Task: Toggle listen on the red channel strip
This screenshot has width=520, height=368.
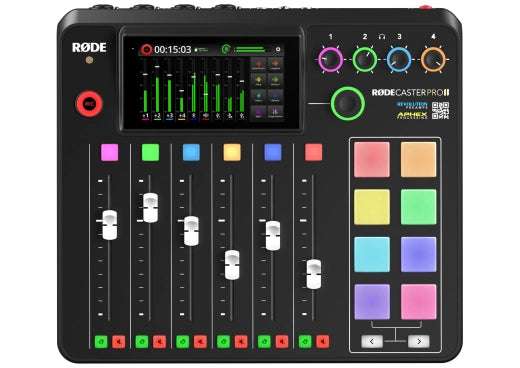Action: (305, 342)
